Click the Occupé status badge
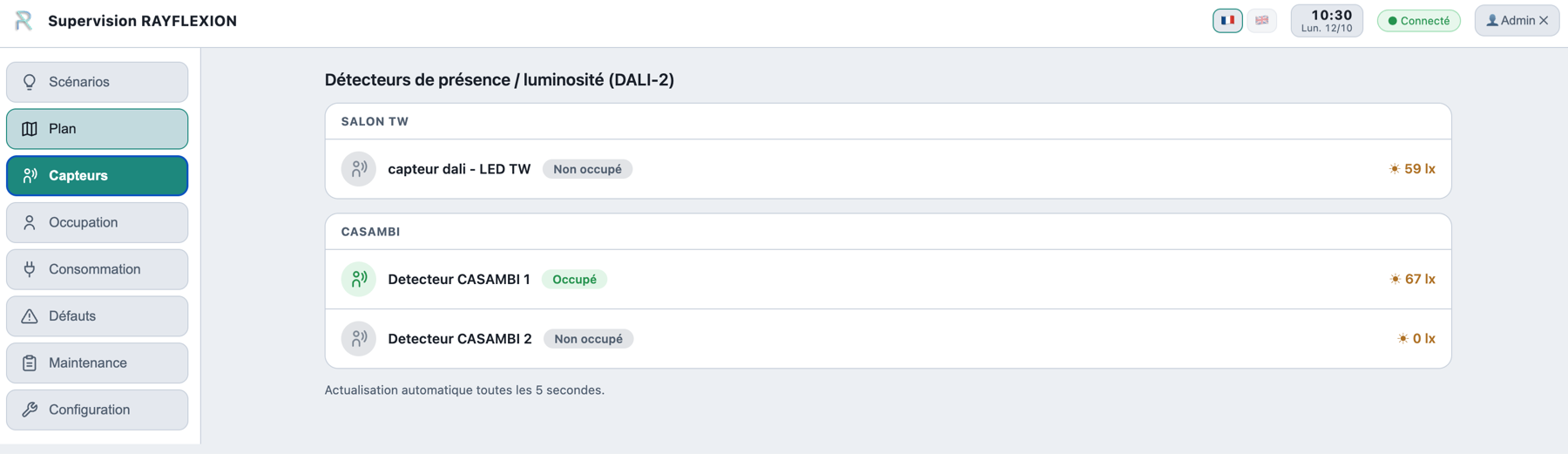 574,279
